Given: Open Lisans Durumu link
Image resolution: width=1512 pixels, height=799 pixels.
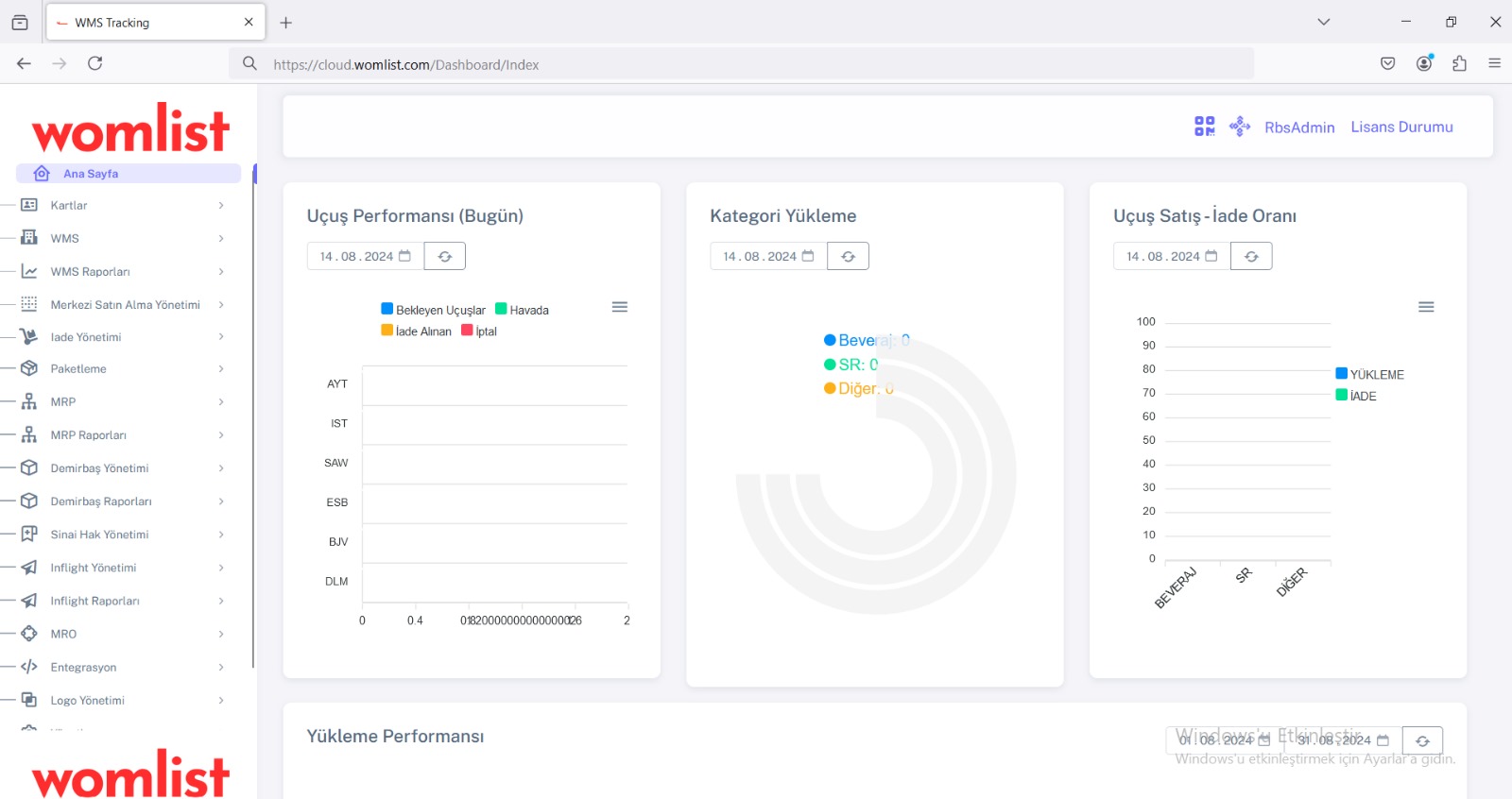Looking at the screenshot, I should coord(1401,127).
